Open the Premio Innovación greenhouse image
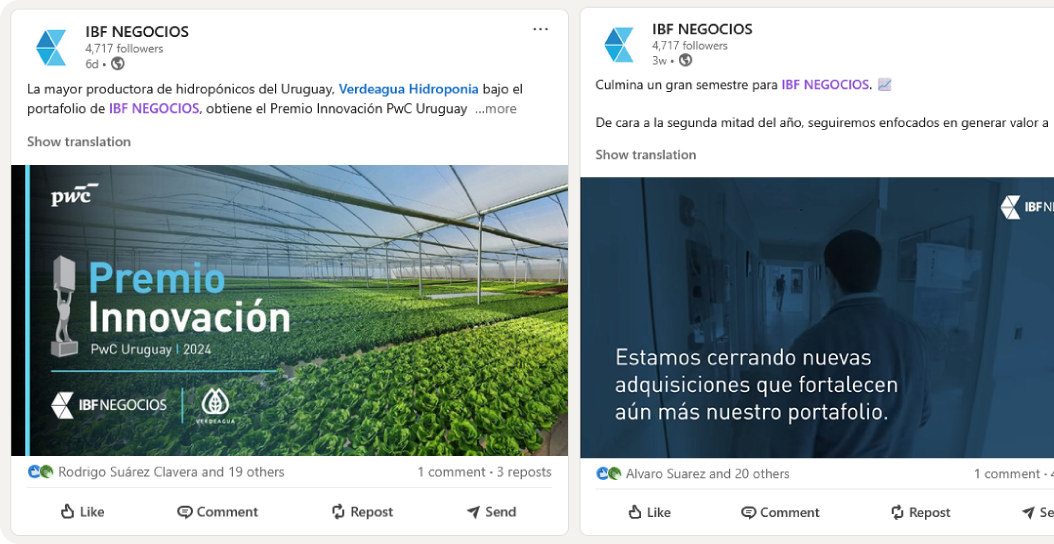Screen dimensions: 1054x544 point(289,311)
